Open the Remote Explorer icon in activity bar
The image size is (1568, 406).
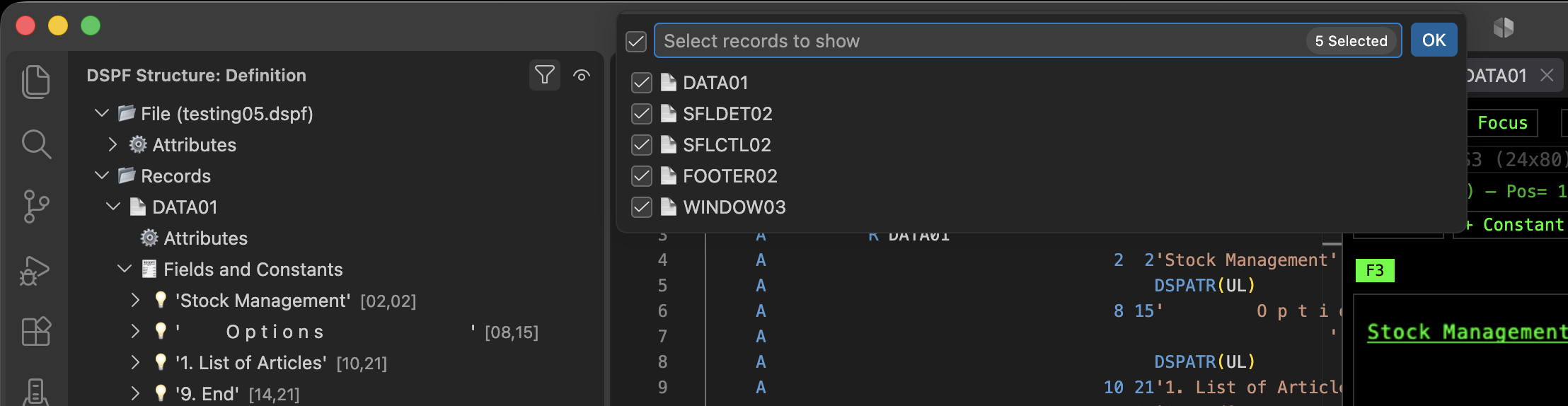pos(35,391)
